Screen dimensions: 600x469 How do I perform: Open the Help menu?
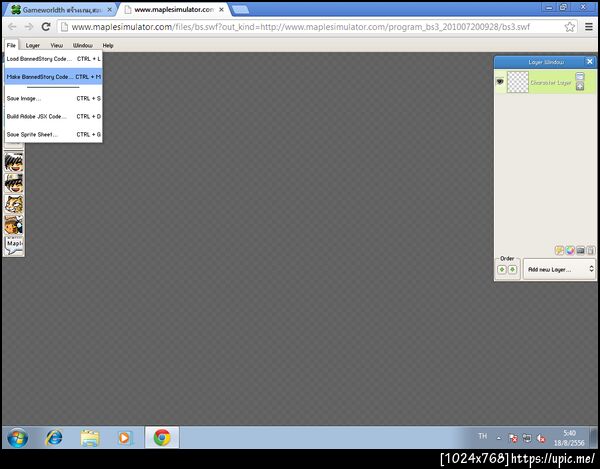(x=108, y=46)
